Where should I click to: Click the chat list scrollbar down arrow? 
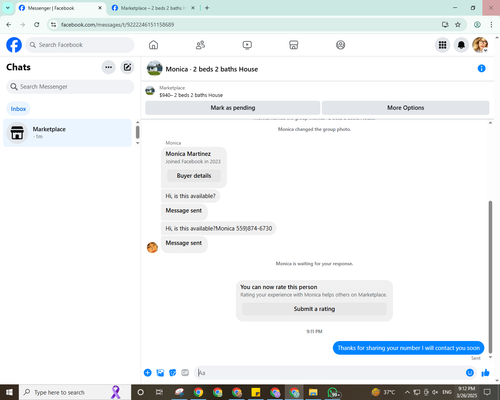(137, 143)
